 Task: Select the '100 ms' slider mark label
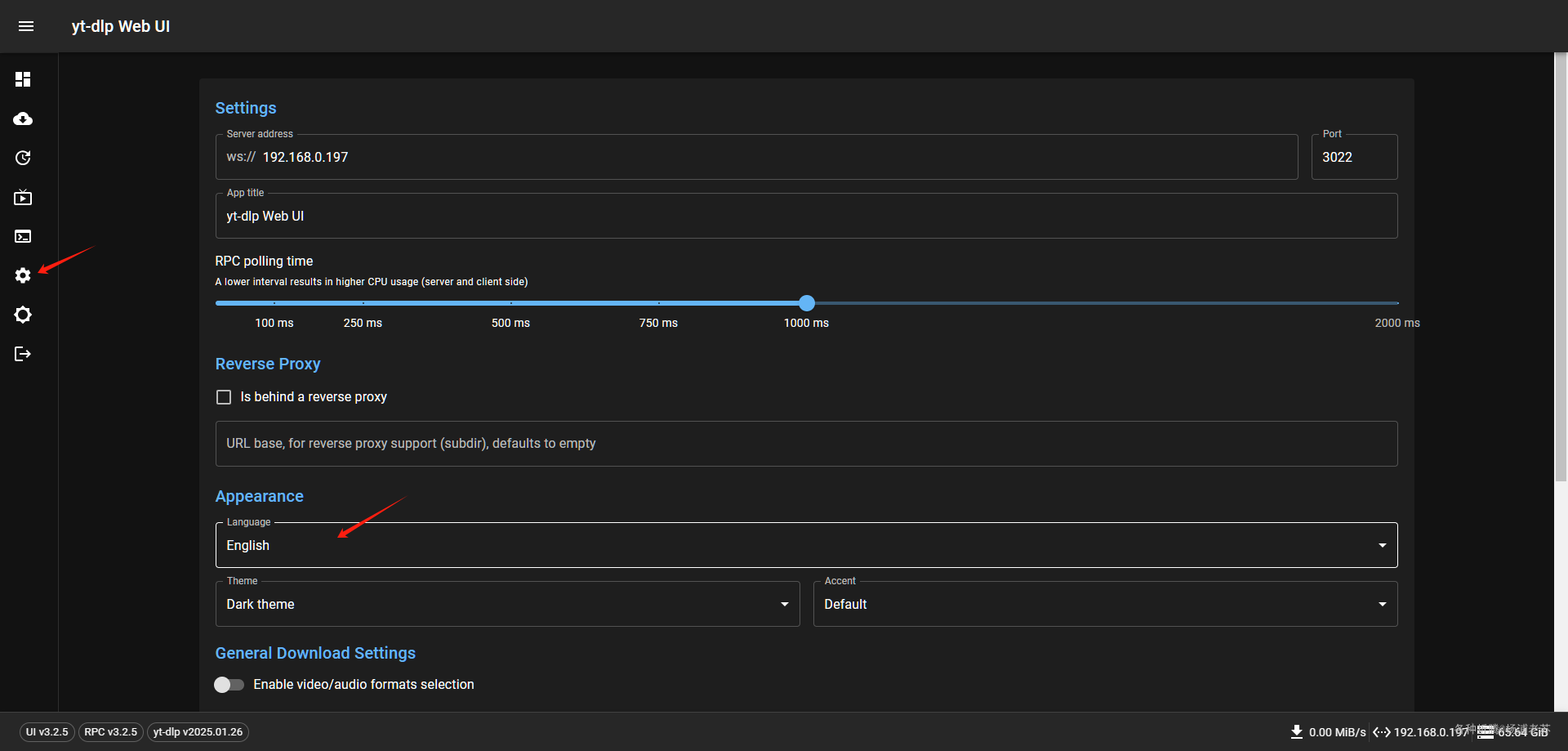click(x=274, y=323)
